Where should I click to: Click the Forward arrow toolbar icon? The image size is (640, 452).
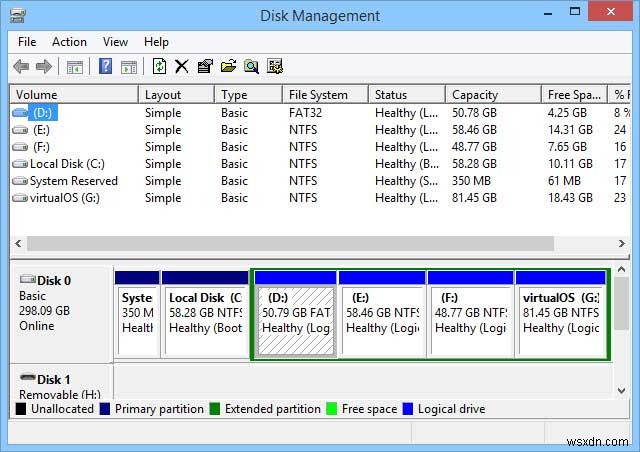(44, 66)
